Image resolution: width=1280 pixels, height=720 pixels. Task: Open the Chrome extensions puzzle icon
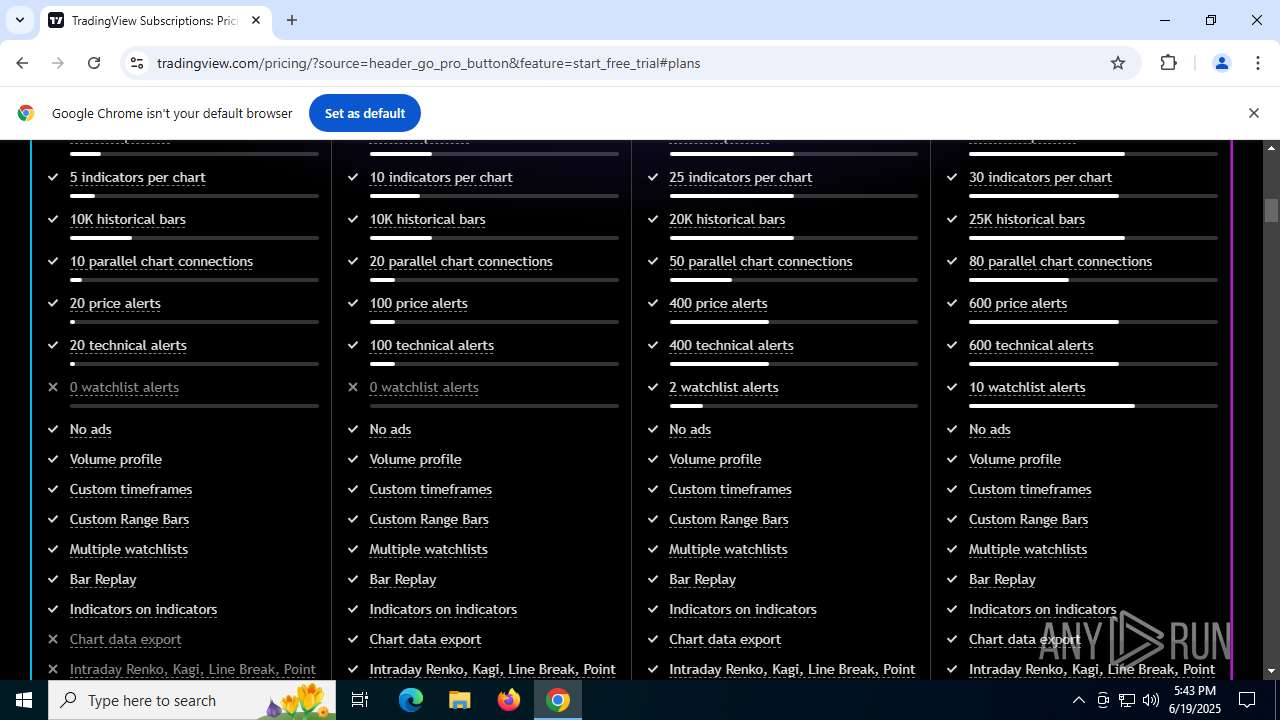pos(1168,63)
